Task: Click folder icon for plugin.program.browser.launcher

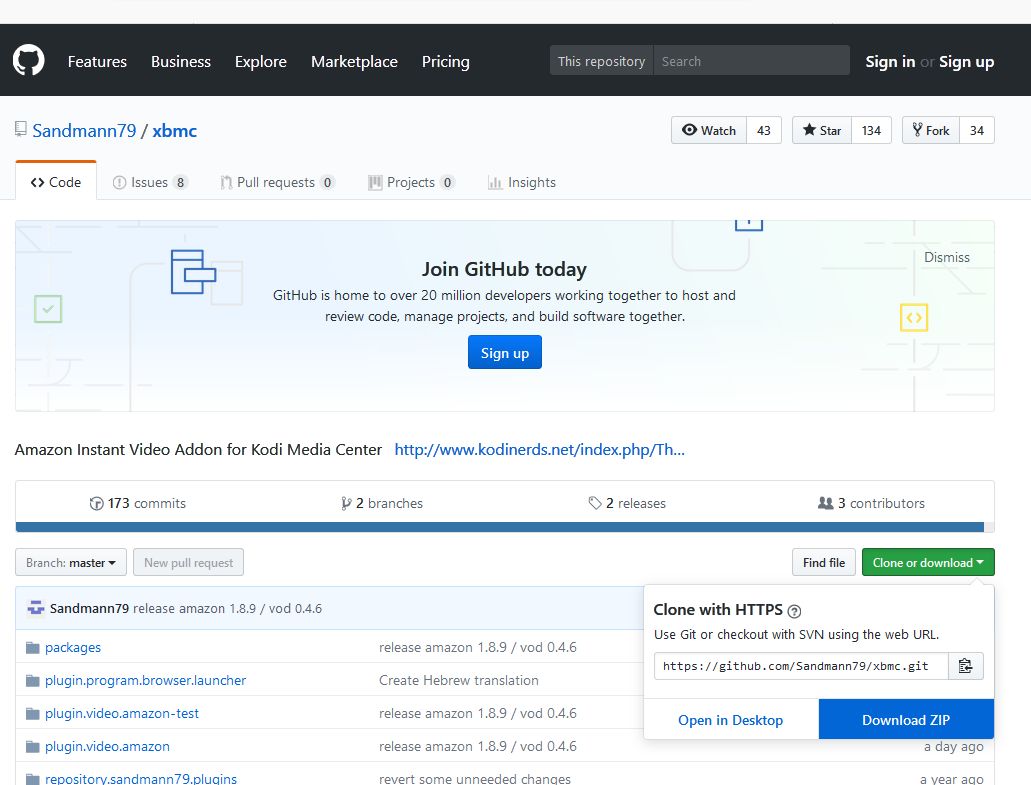Action: coord(33,680)
